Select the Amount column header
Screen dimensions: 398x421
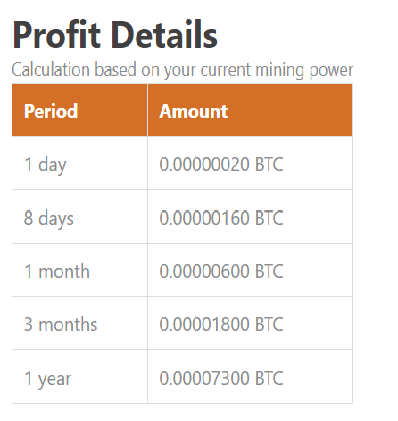click(194, 111)
